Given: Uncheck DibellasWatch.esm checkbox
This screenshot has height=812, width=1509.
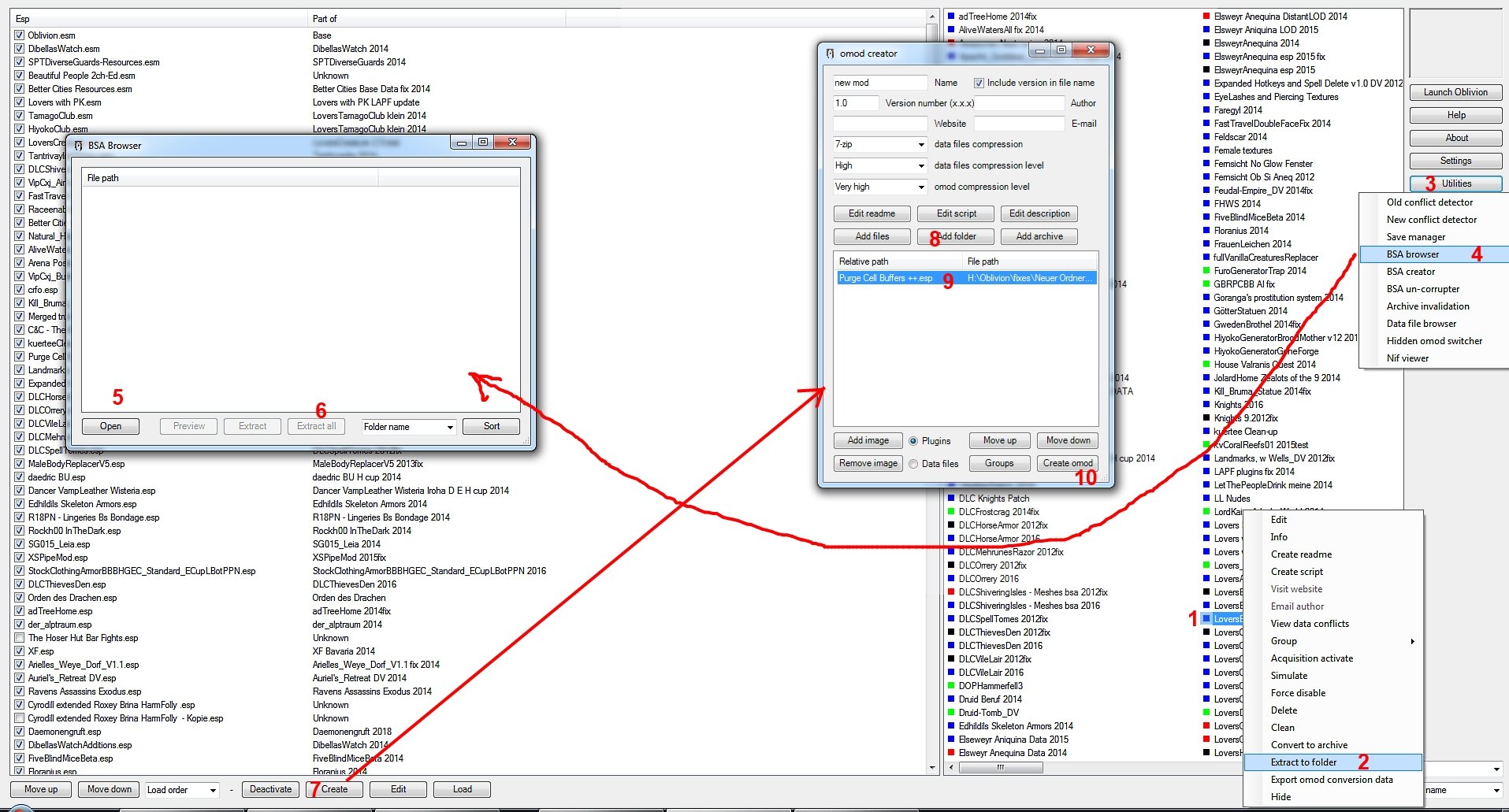Looking at the screenshot, I should [19, 49].
